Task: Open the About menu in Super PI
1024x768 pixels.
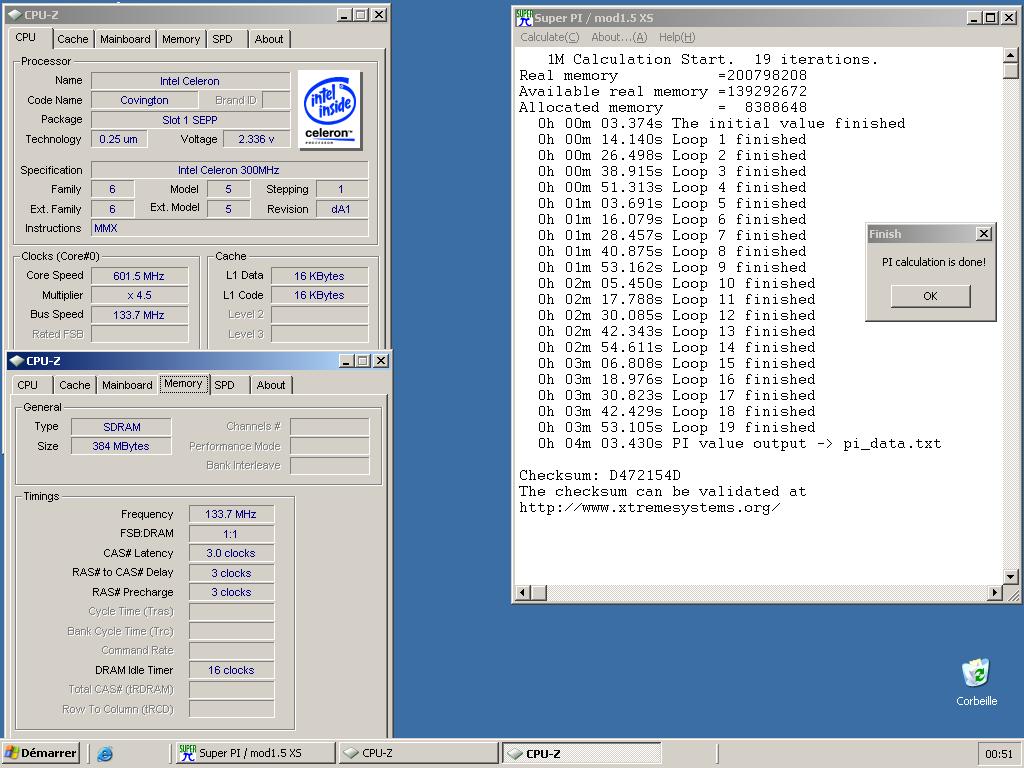Action: coord(619,37)
